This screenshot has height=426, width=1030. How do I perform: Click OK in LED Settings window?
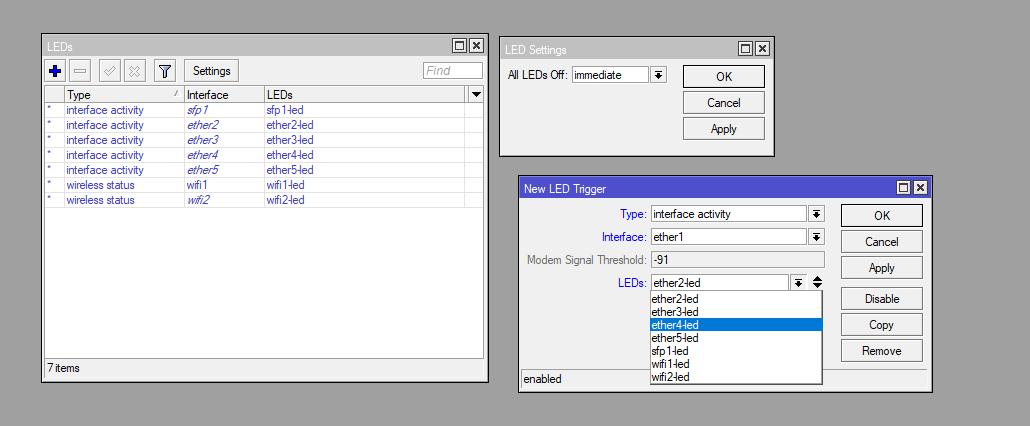724,76
